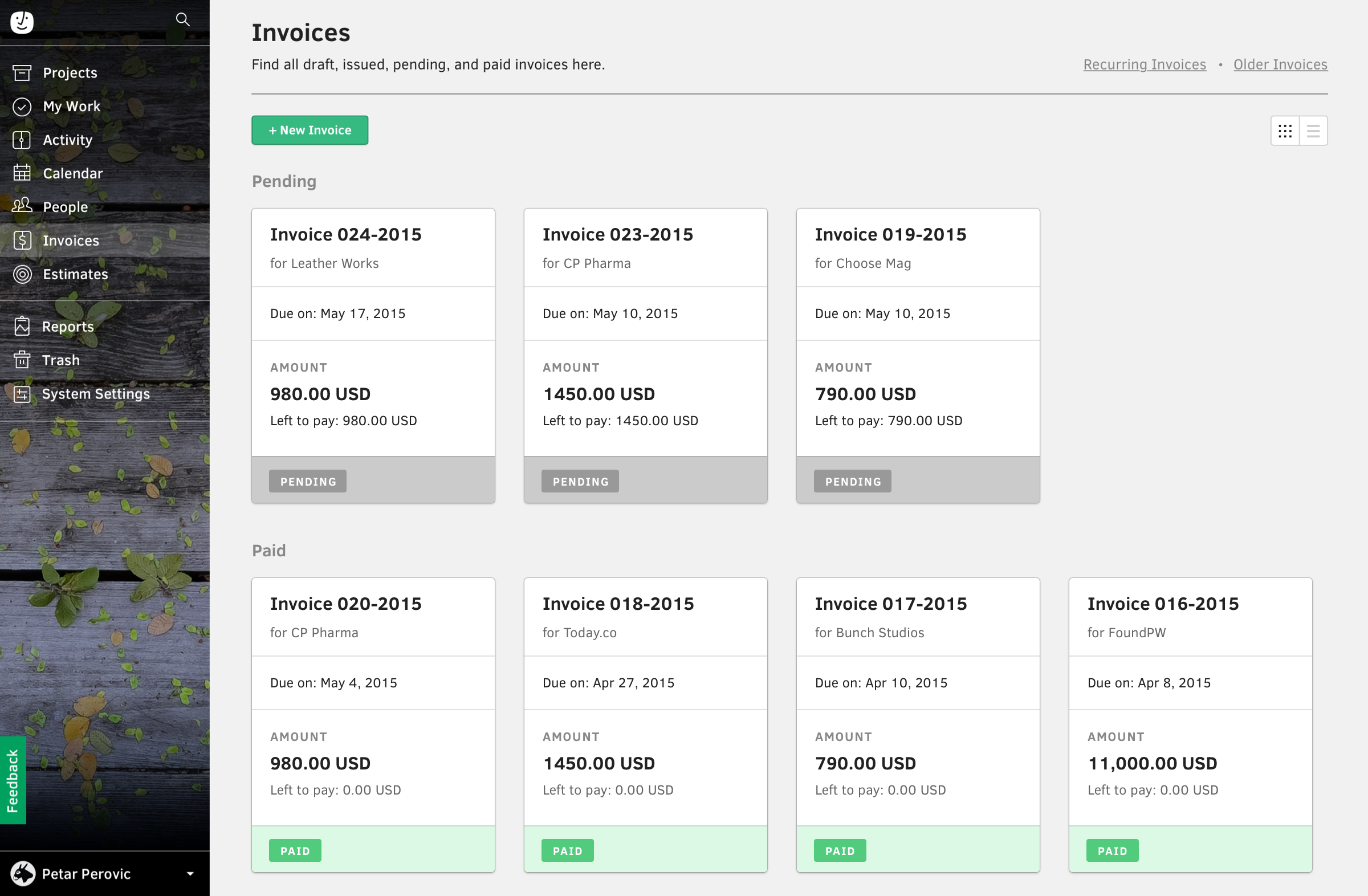Click the search magnifier icon
Viewport: 1368px width, 896px height.
182,19
